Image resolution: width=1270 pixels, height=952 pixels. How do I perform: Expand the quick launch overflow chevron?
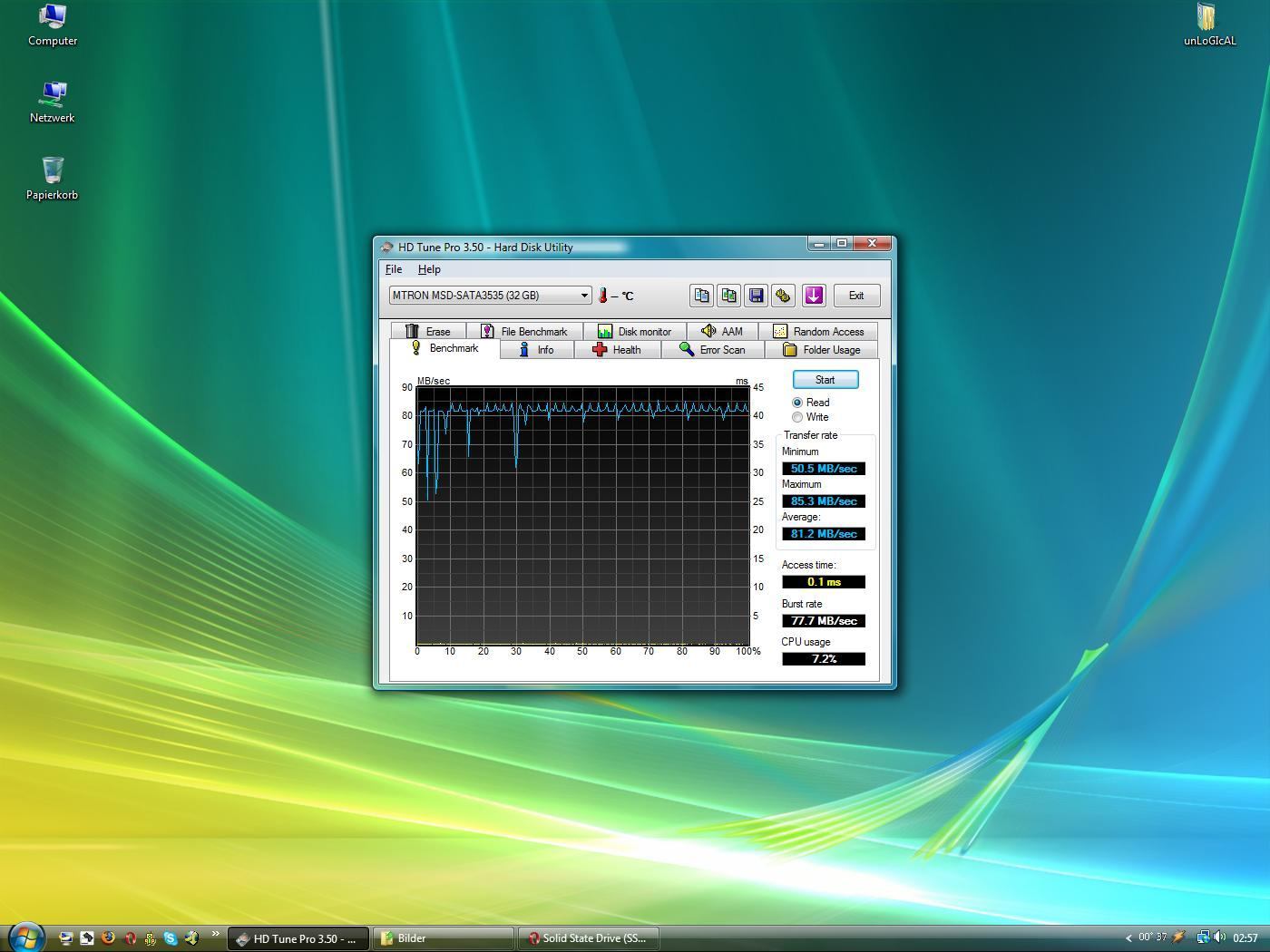(215, 934)
